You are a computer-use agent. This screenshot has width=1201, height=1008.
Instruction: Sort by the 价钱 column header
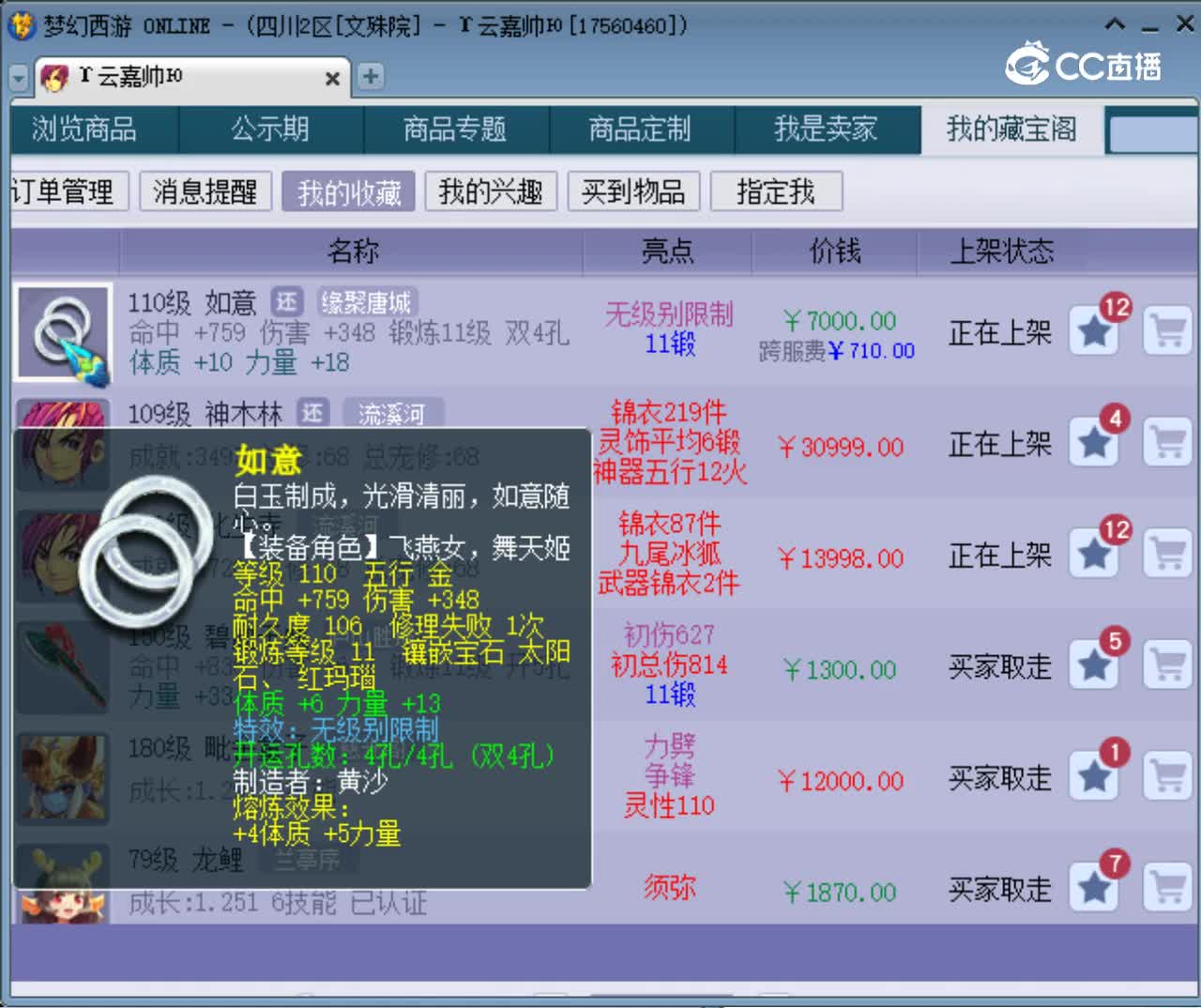coord(834,251)
